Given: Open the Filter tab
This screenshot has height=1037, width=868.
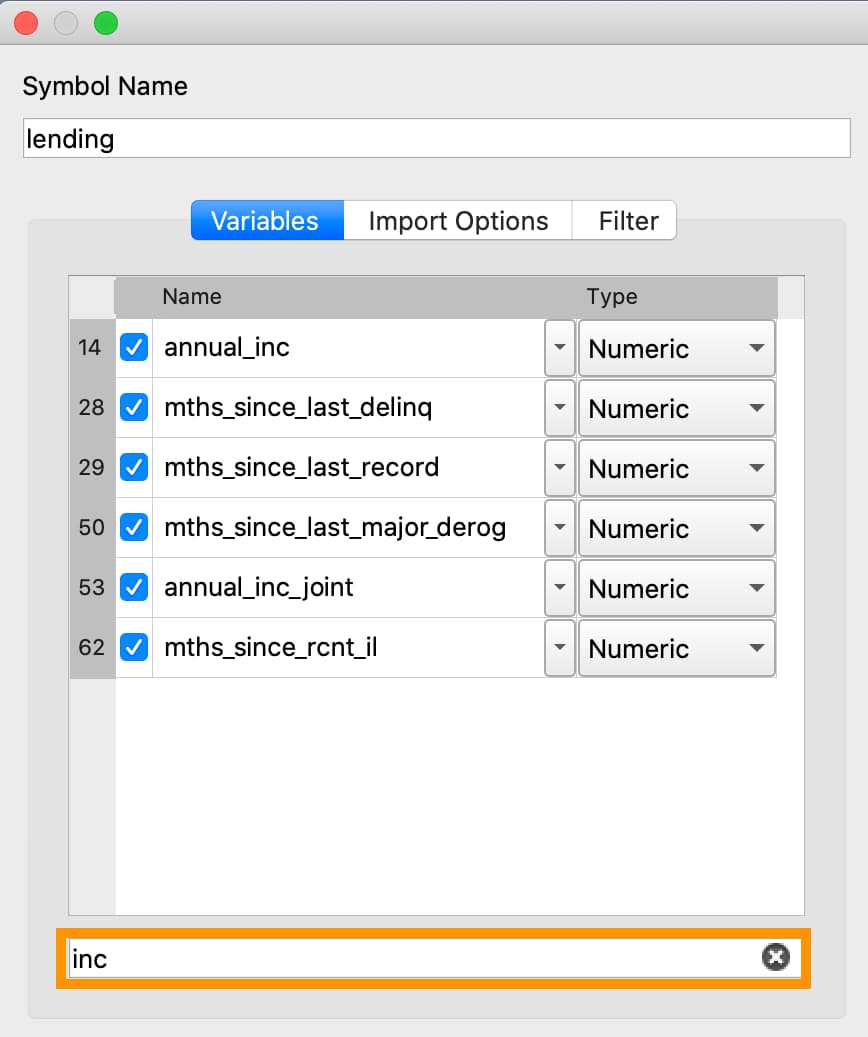Looking at the screenshot, I should point(628,221).
